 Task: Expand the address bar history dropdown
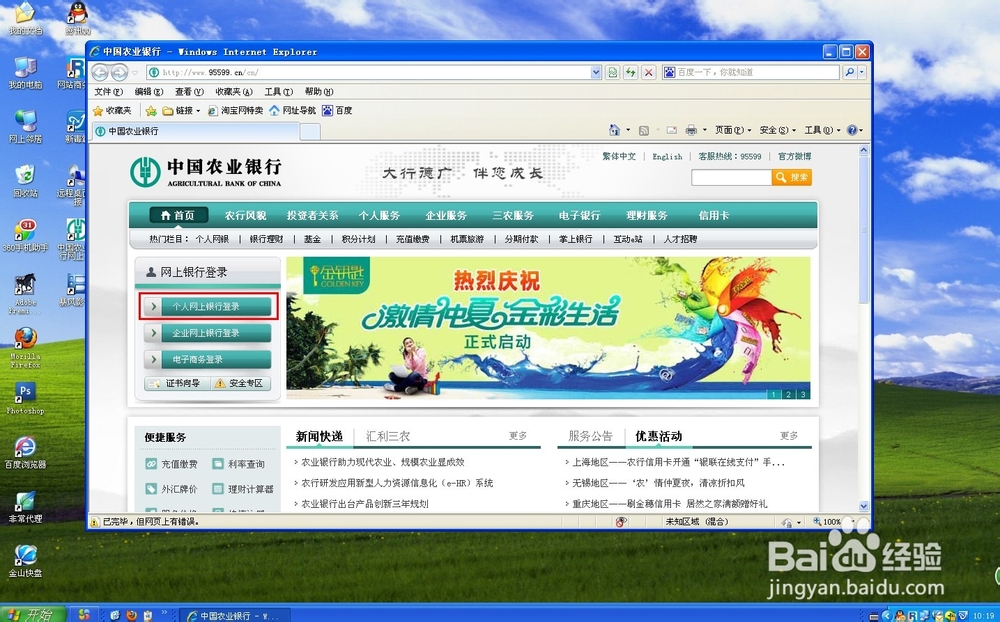click(x=596, y=72)
